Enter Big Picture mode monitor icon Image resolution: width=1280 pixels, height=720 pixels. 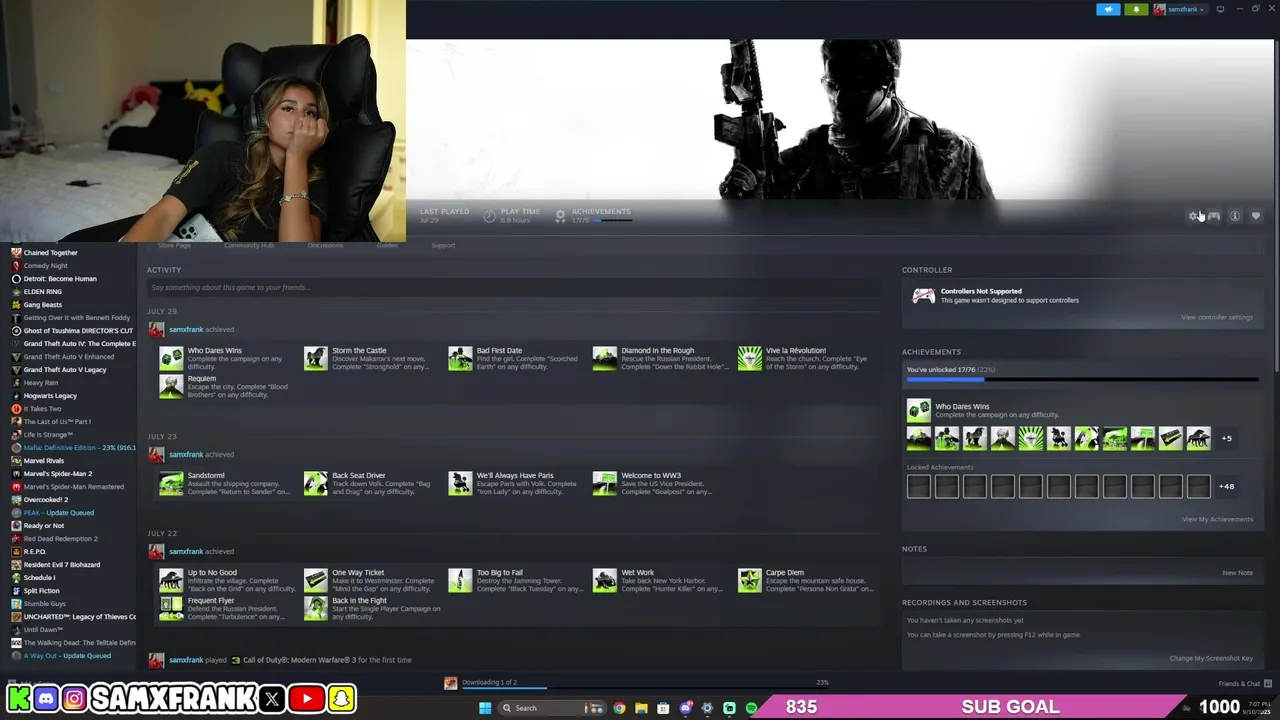point(1220,9)
